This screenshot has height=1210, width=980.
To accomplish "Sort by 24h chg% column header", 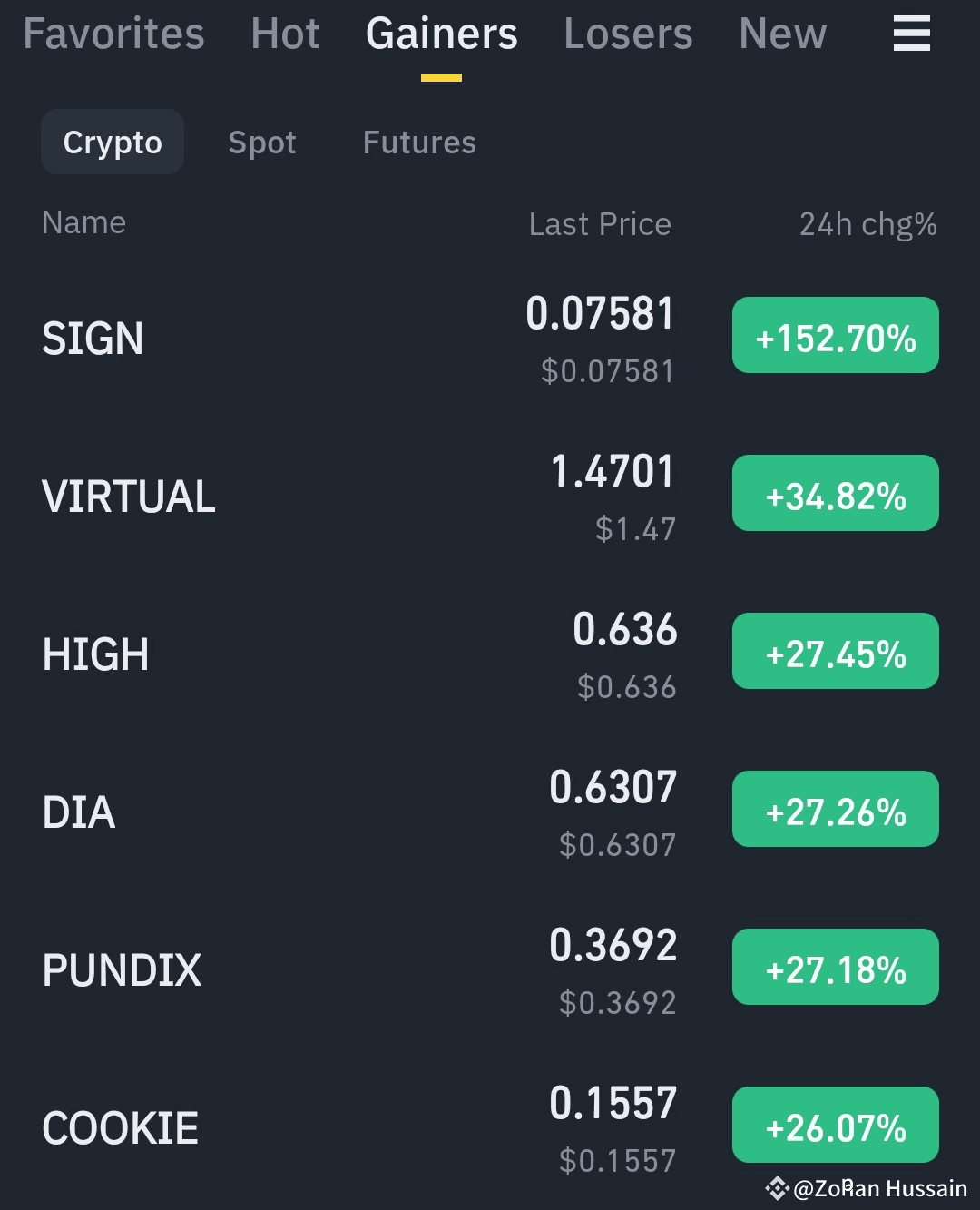I will [x=867, y=224].
